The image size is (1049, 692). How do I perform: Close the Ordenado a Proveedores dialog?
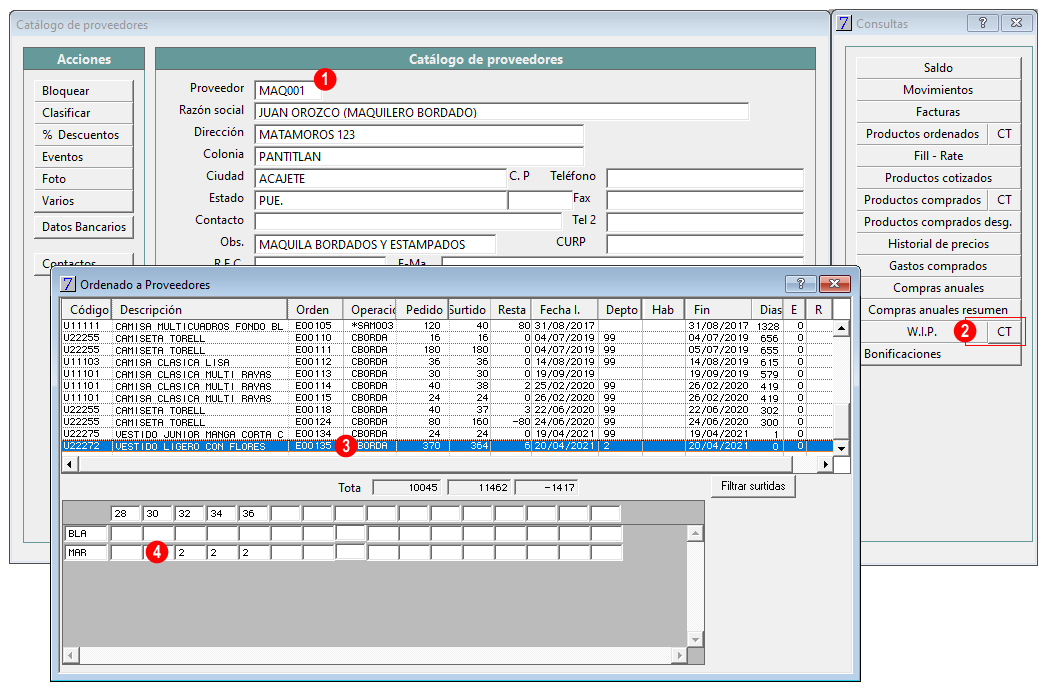coord(834,284)
